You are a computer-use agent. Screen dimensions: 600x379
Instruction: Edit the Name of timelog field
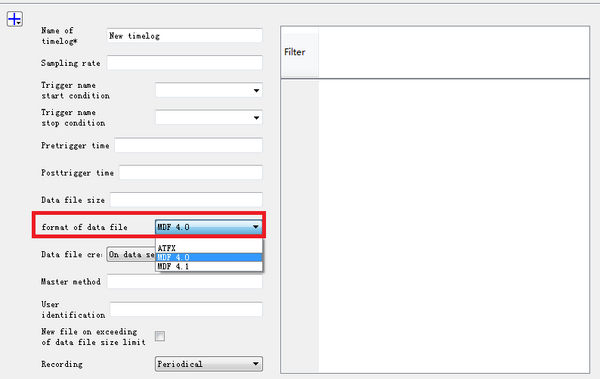point(184,36)
